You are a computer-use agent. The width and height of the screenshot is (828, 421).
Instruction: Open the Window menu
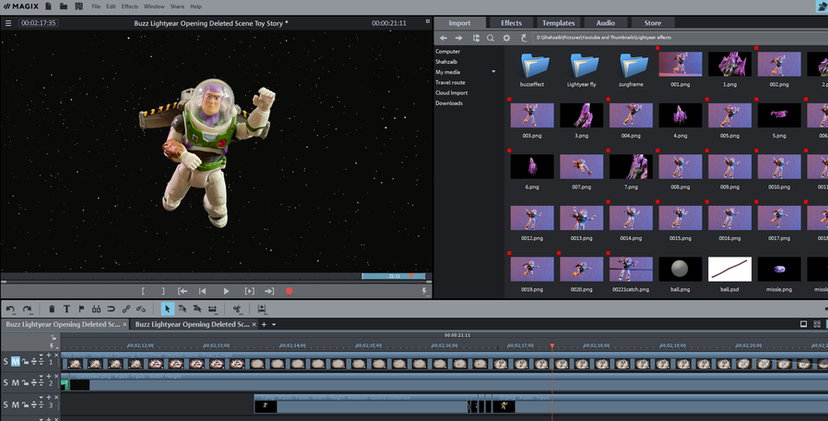tap(153, 7)
